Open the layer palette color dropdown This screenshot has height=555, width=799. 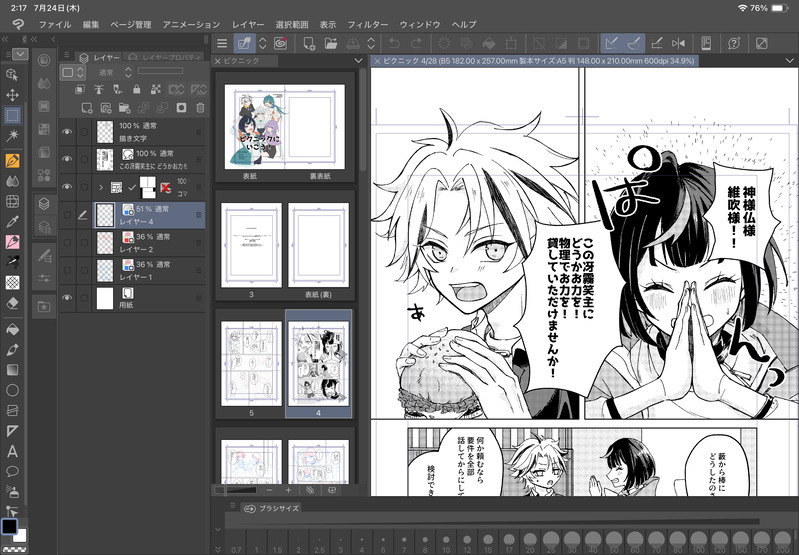tap(72, 72)
